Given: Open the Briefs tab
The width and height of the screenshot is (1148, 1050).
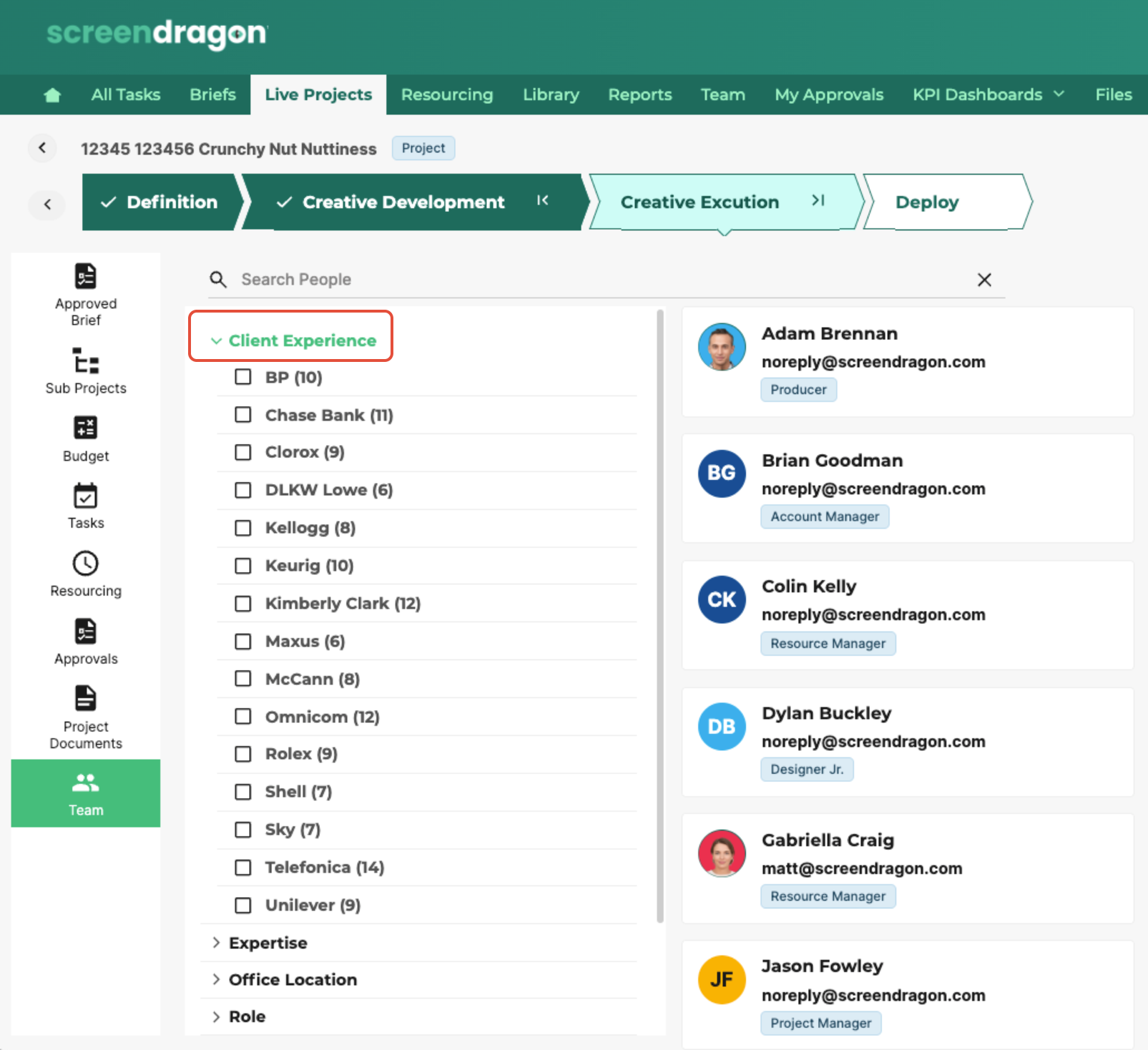Looking at the screenshot, I should coord(212,94).
